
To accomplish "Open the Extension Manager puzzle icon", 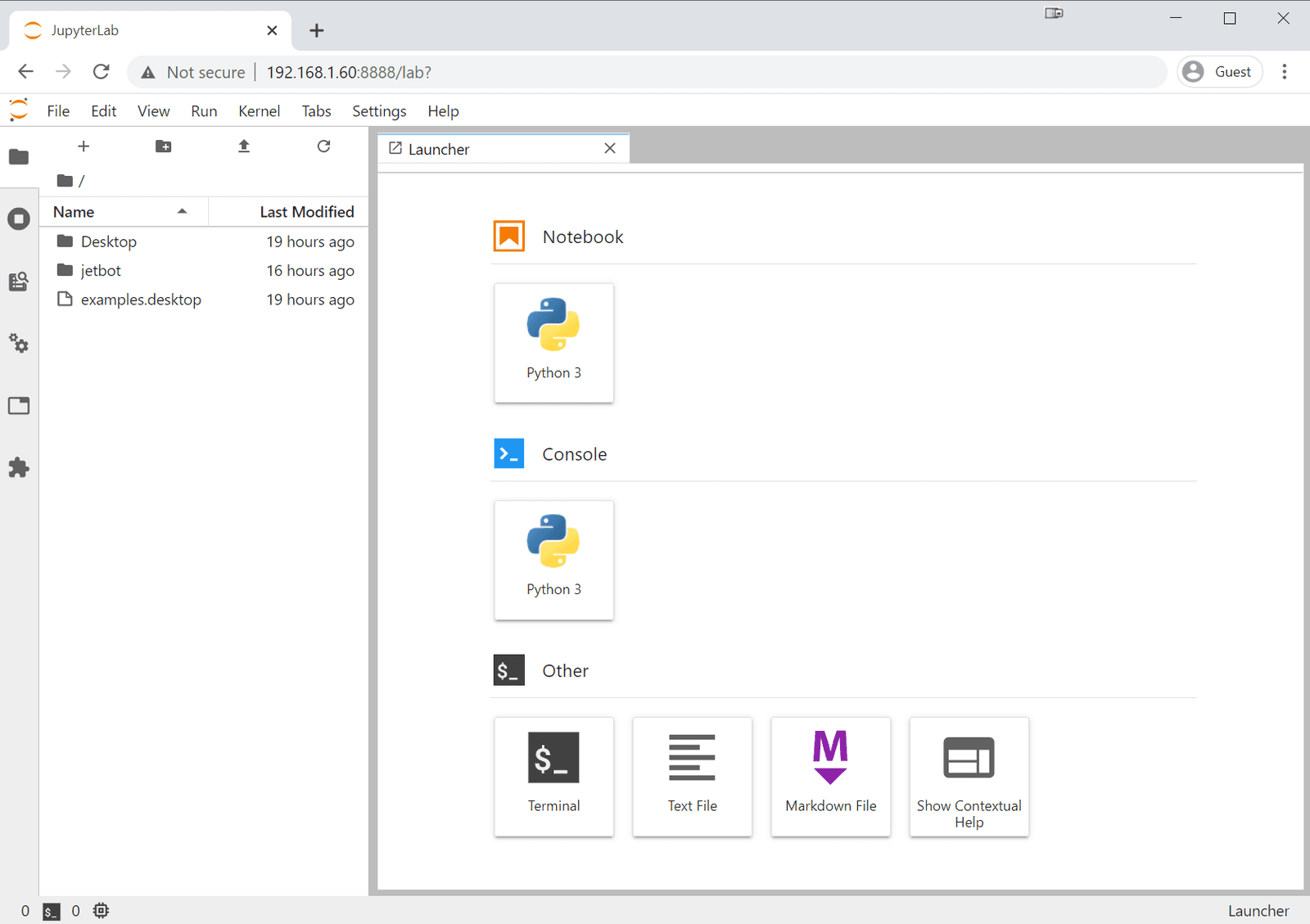I will tap(19, 467).
